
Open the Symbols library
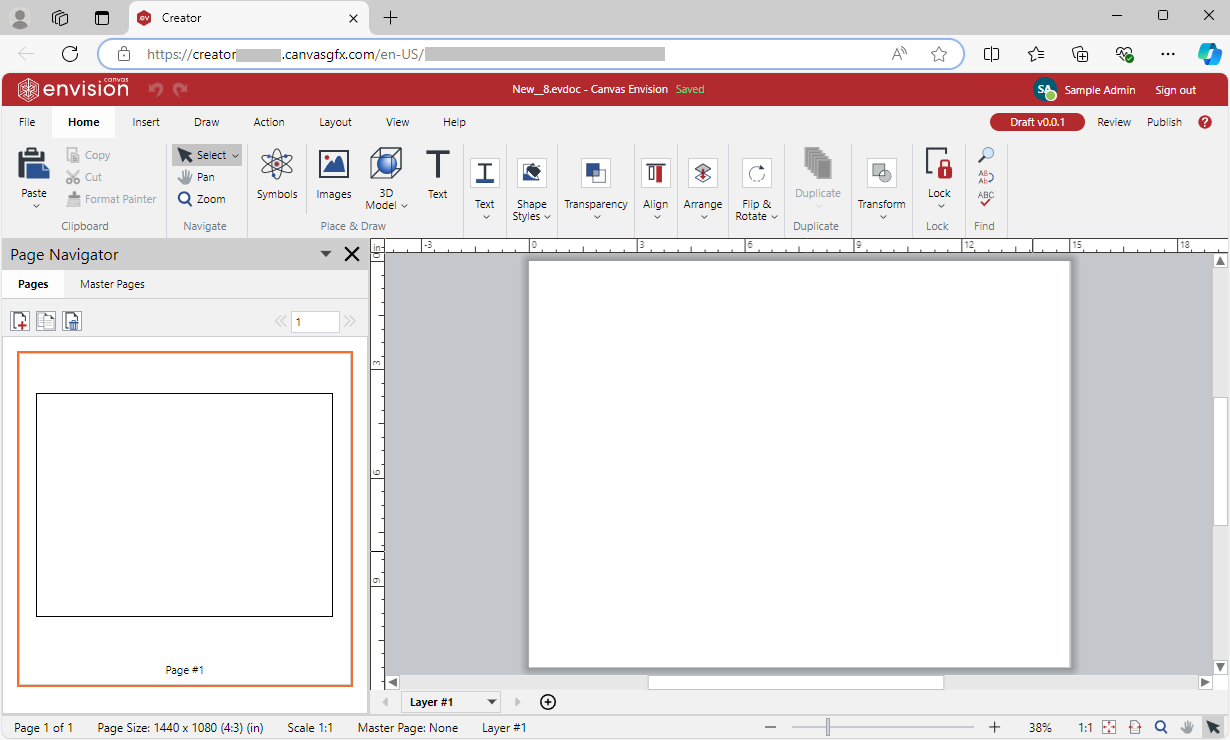point(277,175)
